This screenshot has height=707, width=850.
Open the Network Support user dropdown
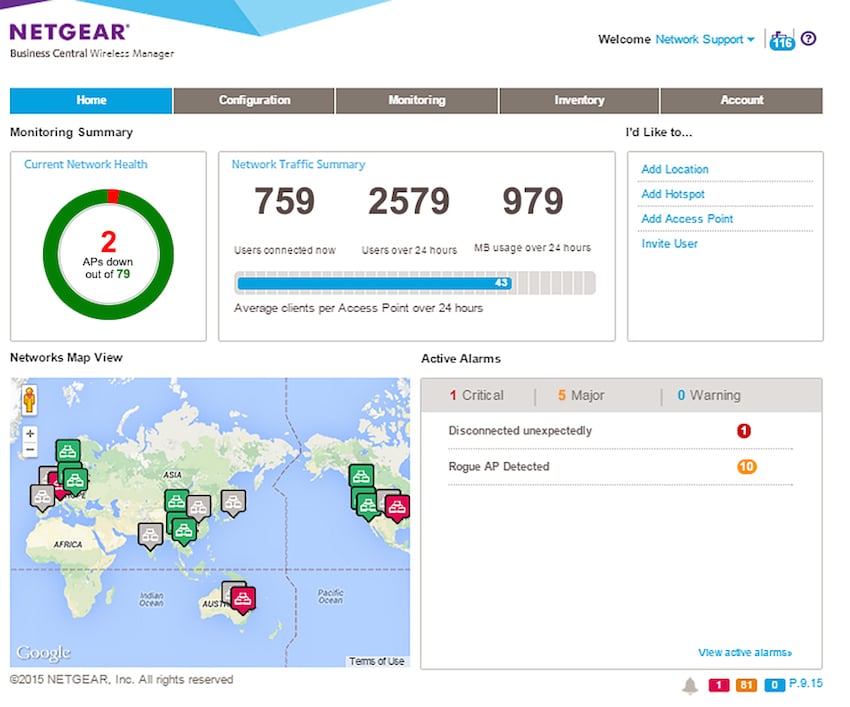click(x=704, y=40)
